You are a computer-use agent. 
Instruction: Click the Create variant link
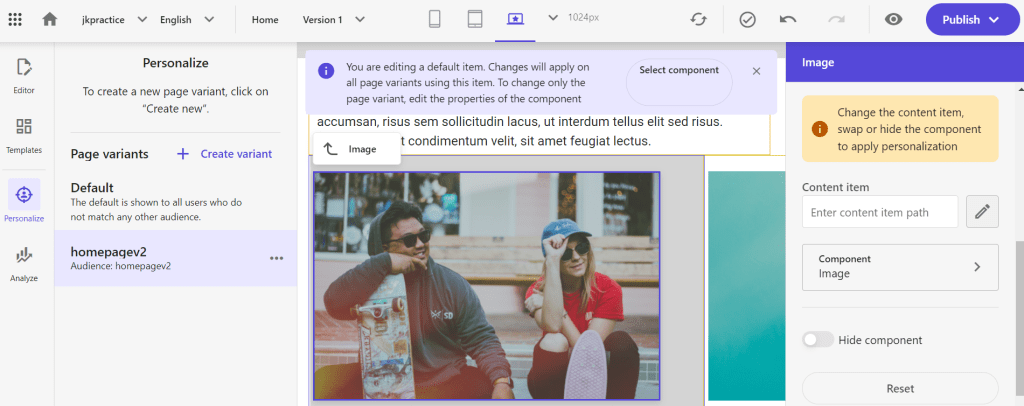224,153
